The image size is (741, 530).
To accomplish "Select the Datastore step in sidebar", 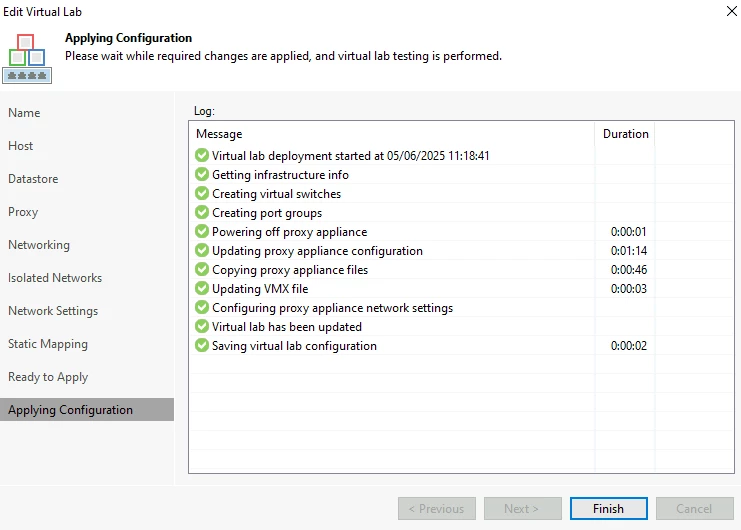I will (33, 179).
